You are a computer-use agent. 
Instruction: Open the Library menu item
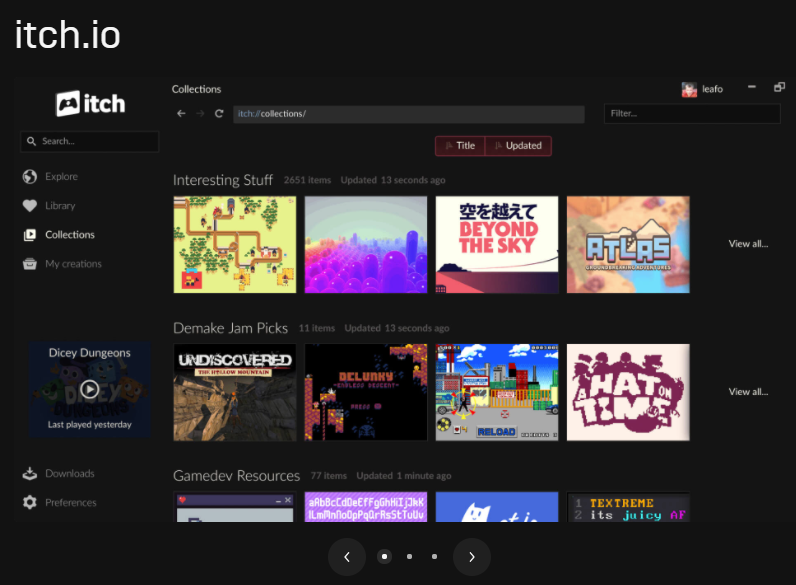(x=60, y=206)
